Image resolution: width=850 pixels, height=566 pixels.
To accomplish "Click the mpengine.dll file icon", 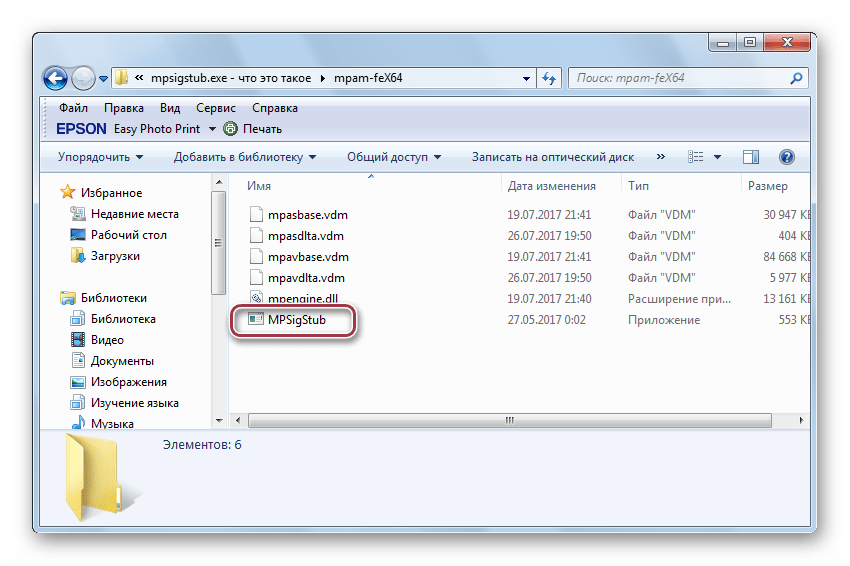I will [x=256, y=298].
